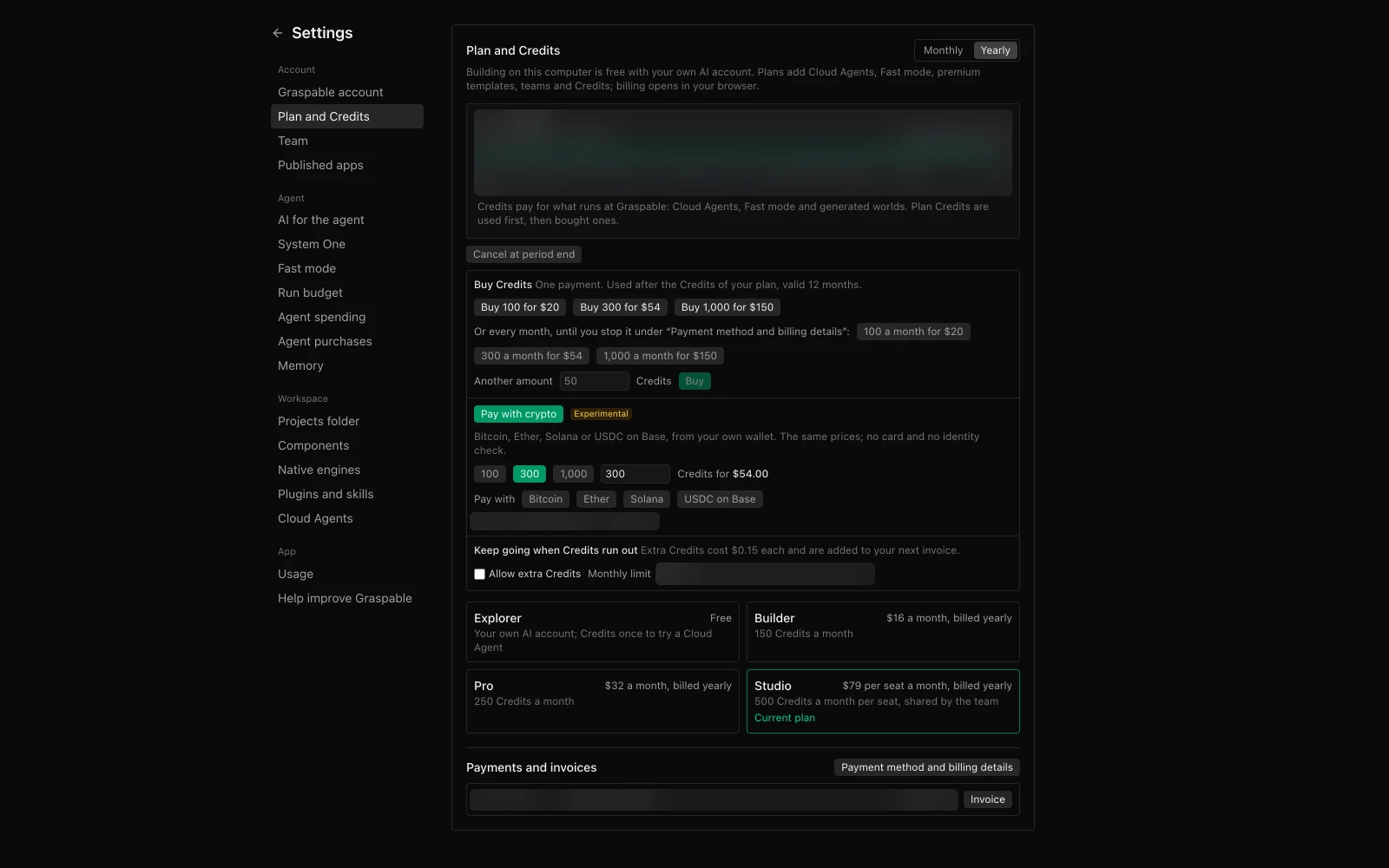Viewport: 1389px width, 868px height.
Task: Click the Invoice button
Action: click(x=988, y=799)
